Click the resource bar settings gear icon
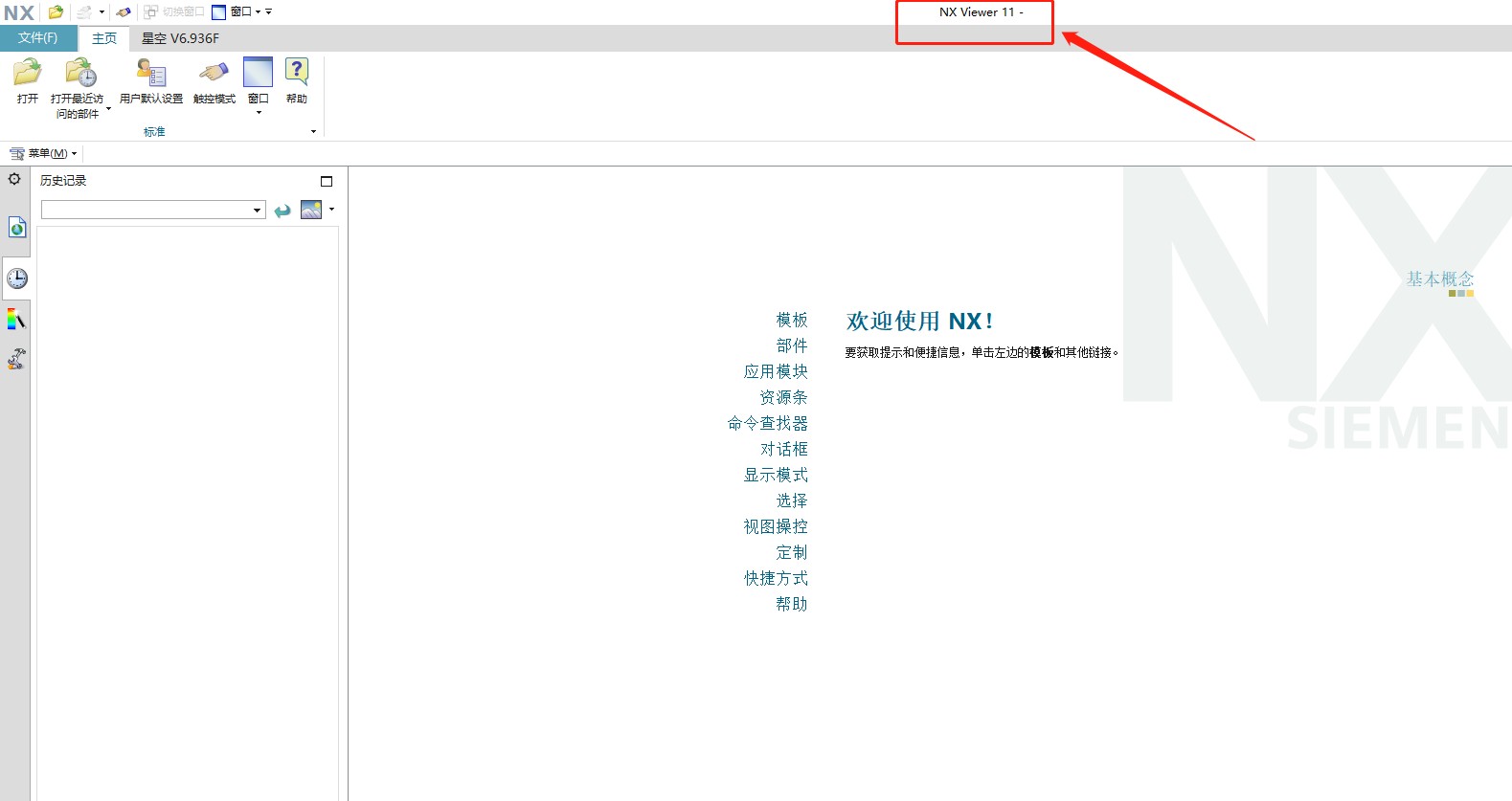The image size is (1512, 801). click(14, 179)
